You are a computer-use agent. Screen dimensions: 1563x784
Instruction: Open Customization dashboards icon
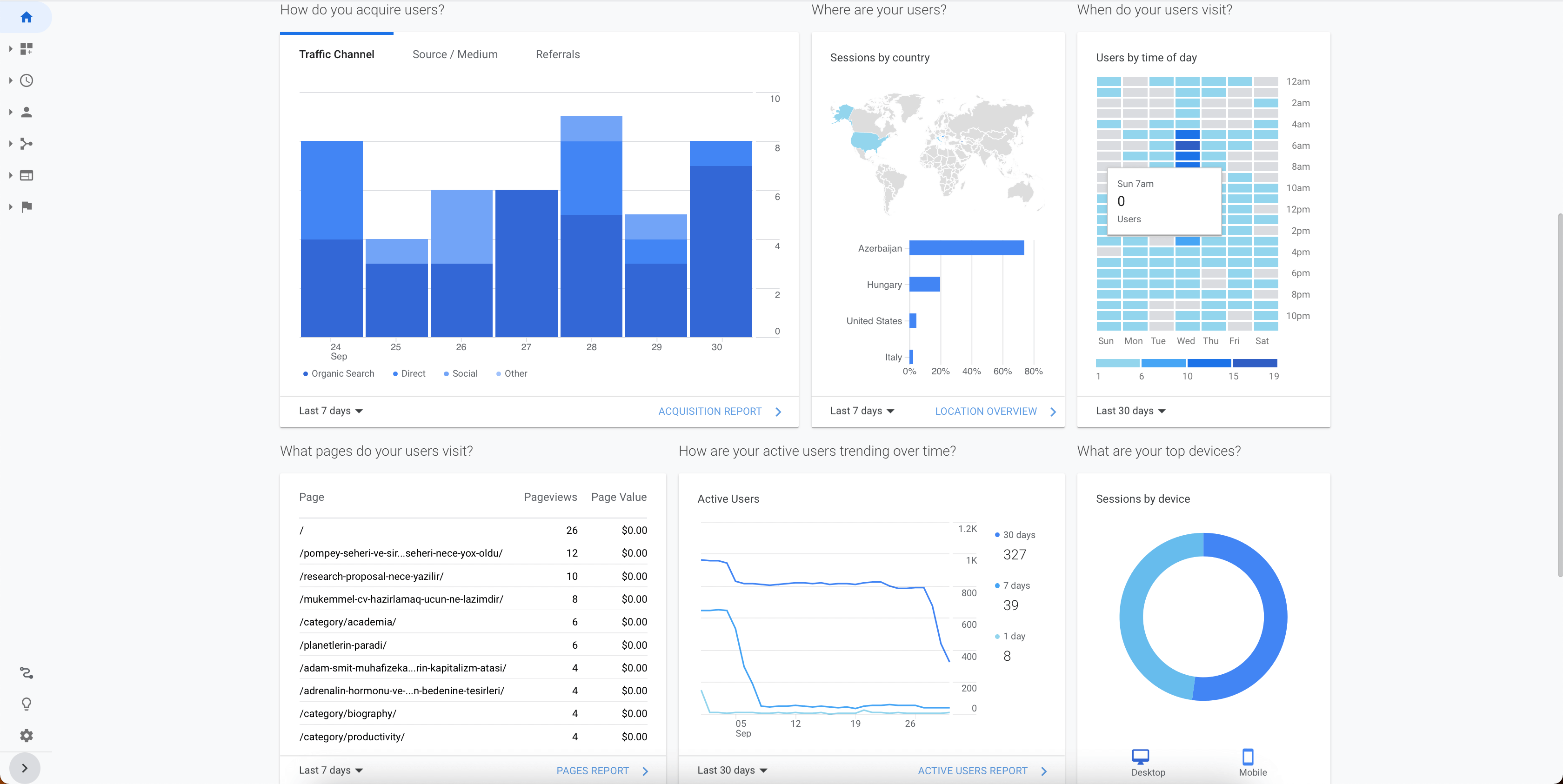tap(26, 48)
